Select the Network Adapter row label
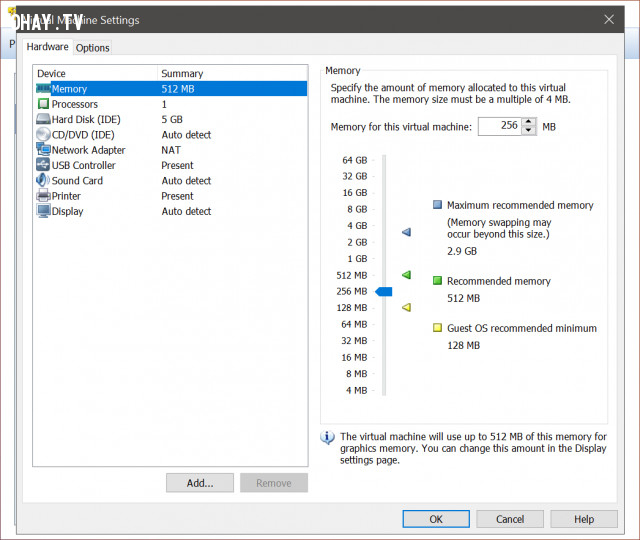 click(89, 150)
